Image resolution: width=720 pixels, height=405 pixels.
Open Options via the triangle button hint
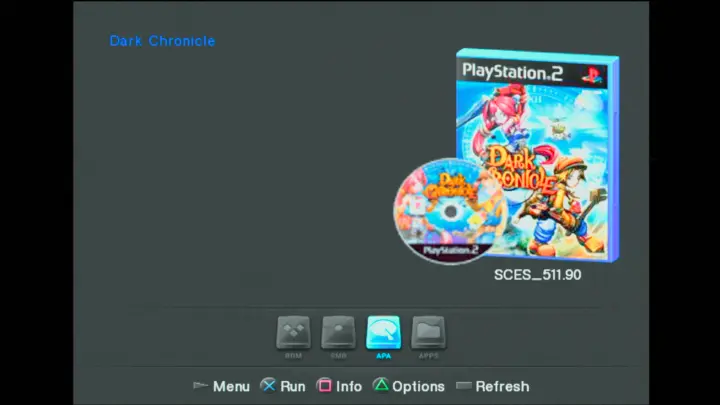[x=408, y=386]
